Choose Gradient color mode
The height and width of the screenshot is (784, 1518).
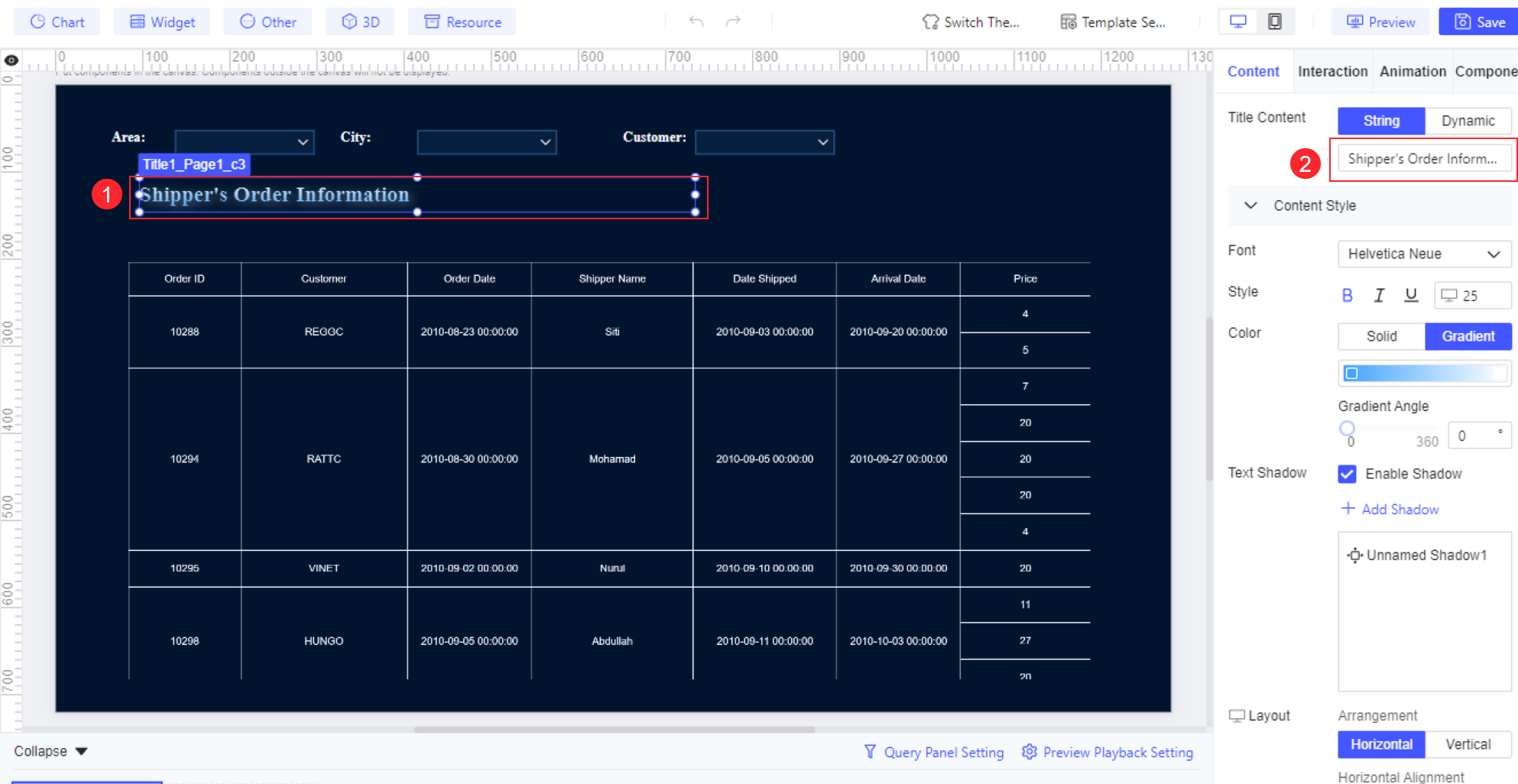1468,336
